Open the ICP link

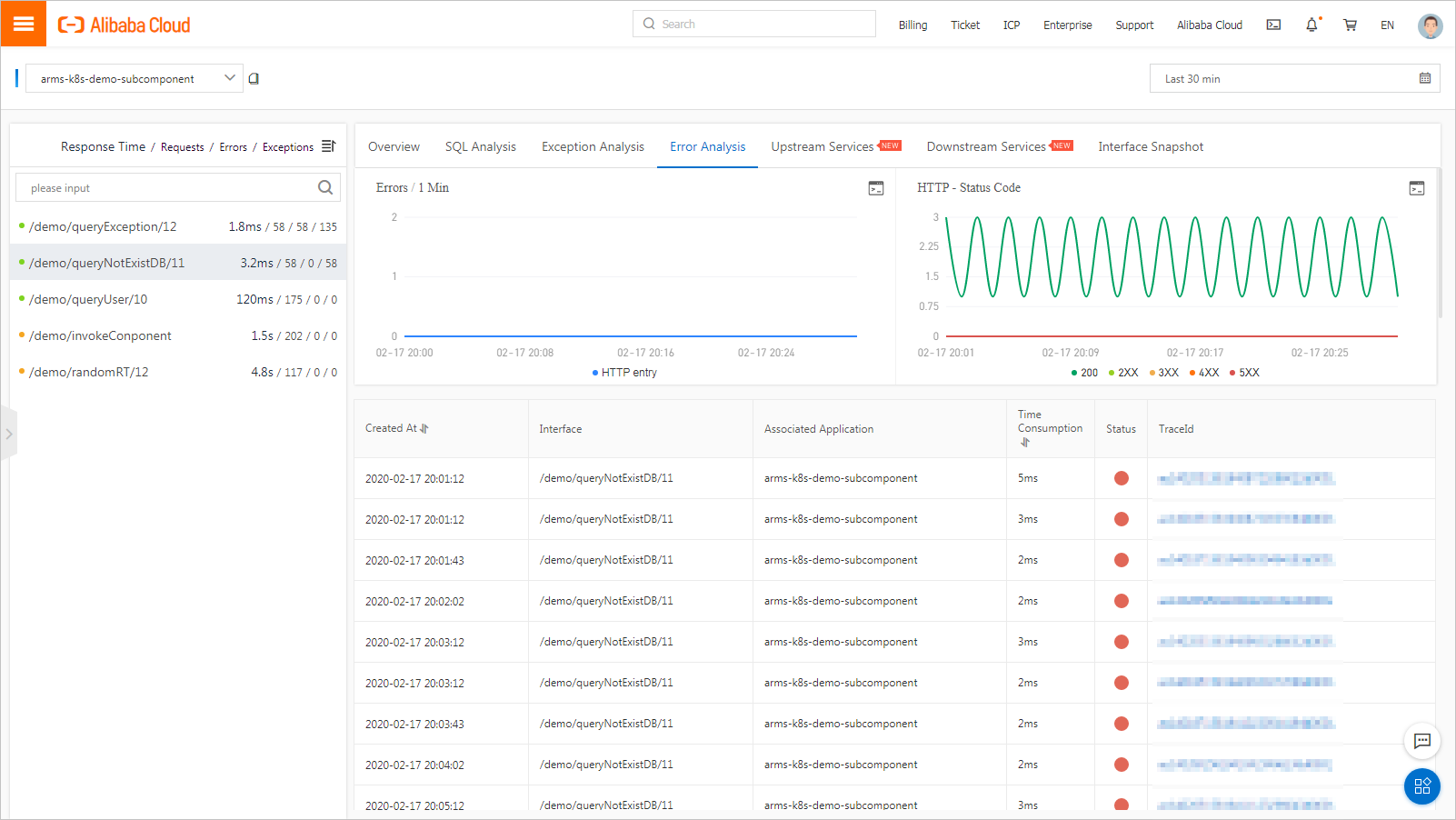coord(1012,25)
